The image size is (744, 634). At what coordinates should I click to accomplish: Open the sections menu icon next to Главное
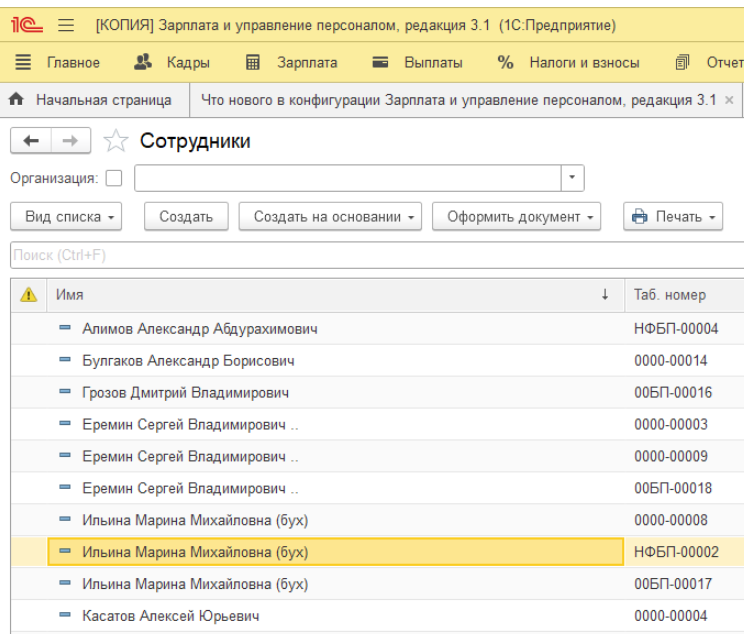coord(23,62)
